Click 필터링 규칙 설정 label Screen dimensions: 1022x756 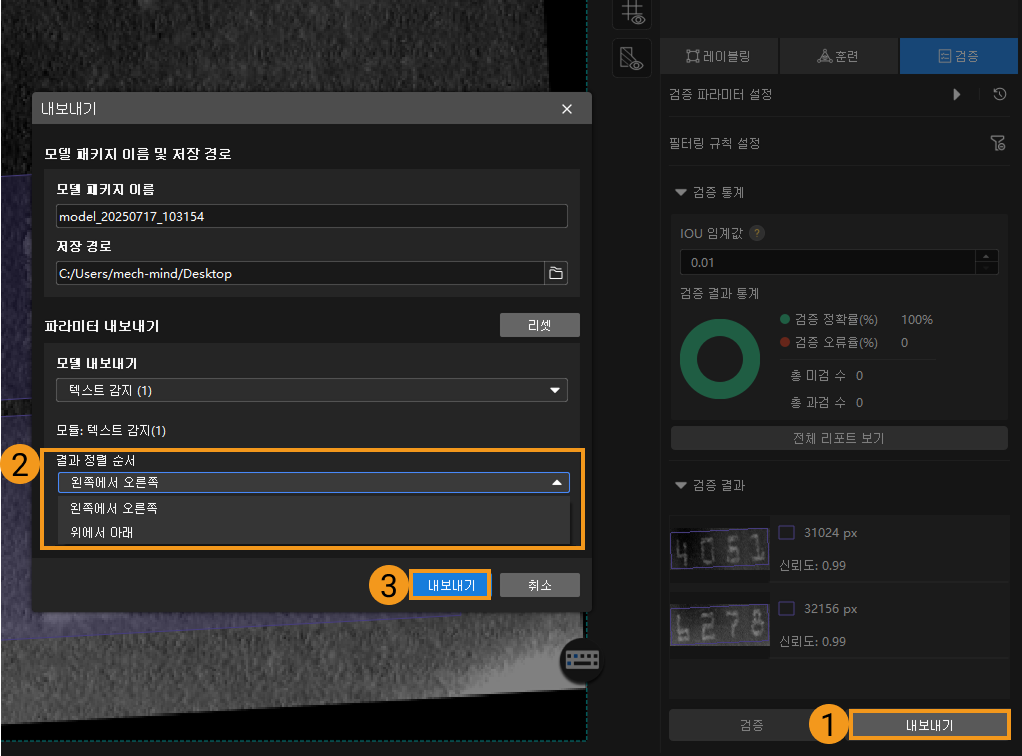714,143
